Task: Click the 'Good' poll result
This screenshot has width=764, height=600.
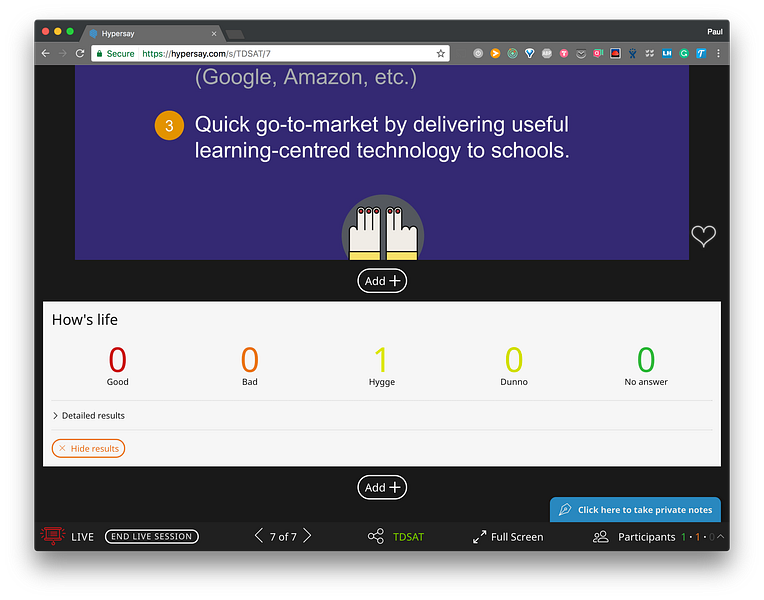Action: tap(117, 366)
